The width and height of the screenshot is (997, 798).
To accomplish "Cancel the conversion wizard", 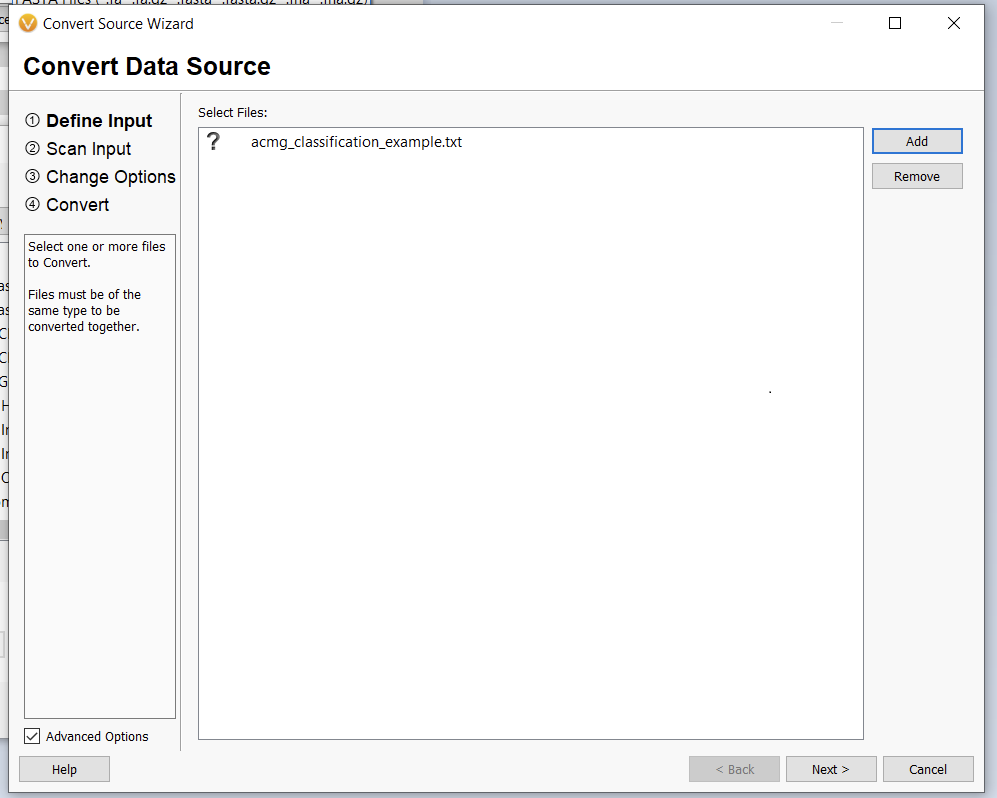I will pos(927,769).
